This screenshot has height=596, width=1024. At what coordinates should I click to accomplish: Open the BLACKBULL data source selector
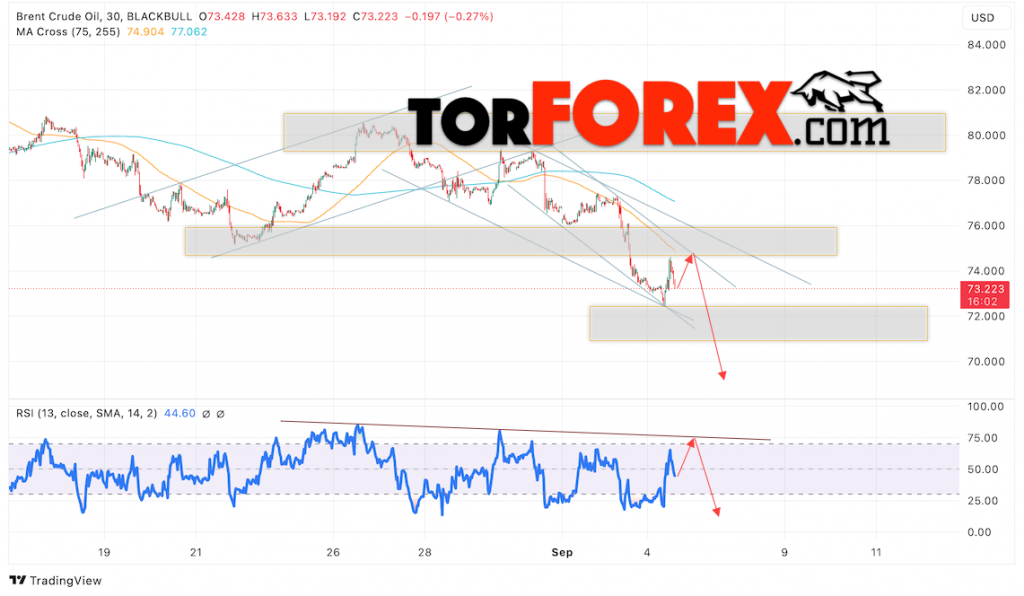coord(160,16)
